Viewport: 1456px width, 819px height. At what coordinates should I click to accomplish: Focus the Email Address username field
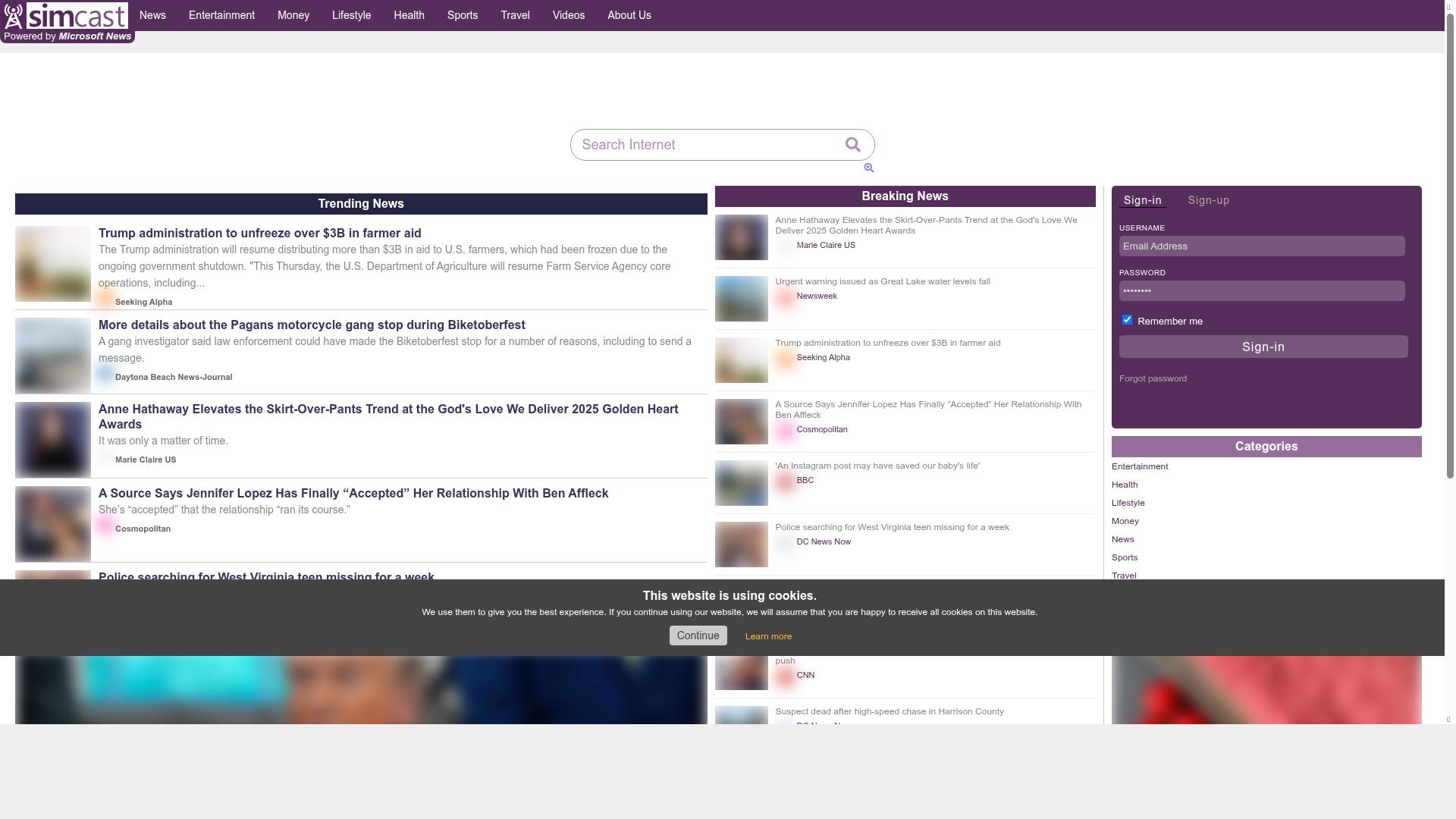tap(1261, 246)
